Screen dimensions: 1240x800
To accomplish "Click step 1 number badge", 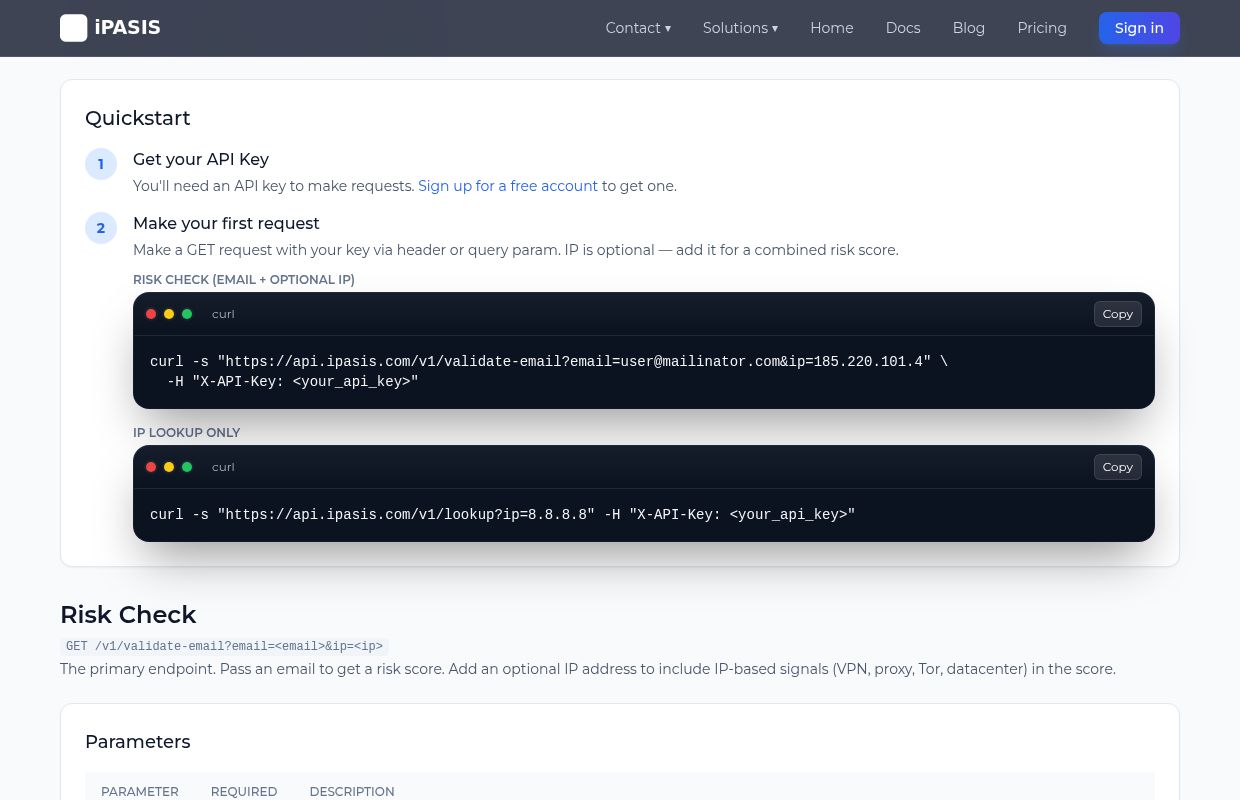I will (x=101, y=164).
